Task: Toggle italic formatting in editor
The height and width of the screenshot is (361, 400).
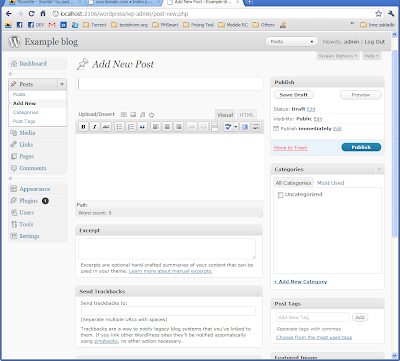Action: coord(95,127)
